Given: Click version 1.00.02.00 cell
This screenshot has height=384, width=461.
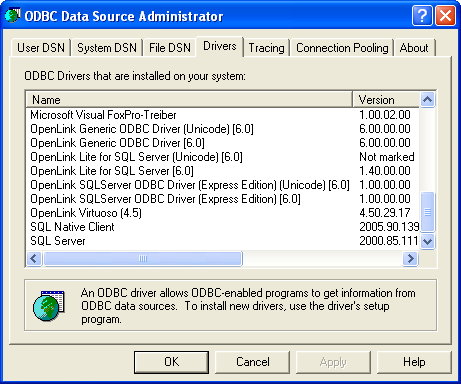Looking at the screenshot, I should 385,115.
